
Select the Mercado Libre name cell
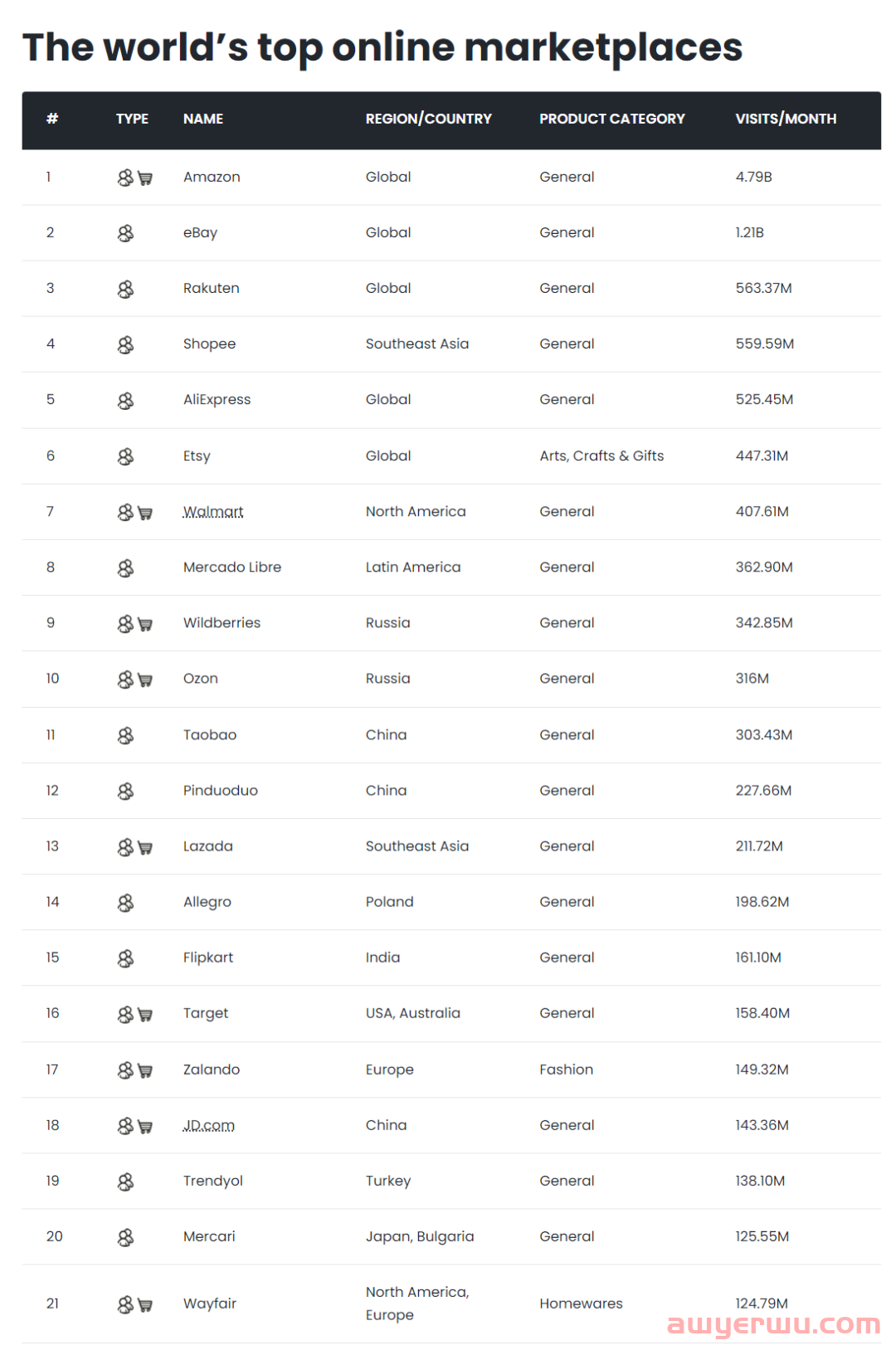tap(232, 567)
